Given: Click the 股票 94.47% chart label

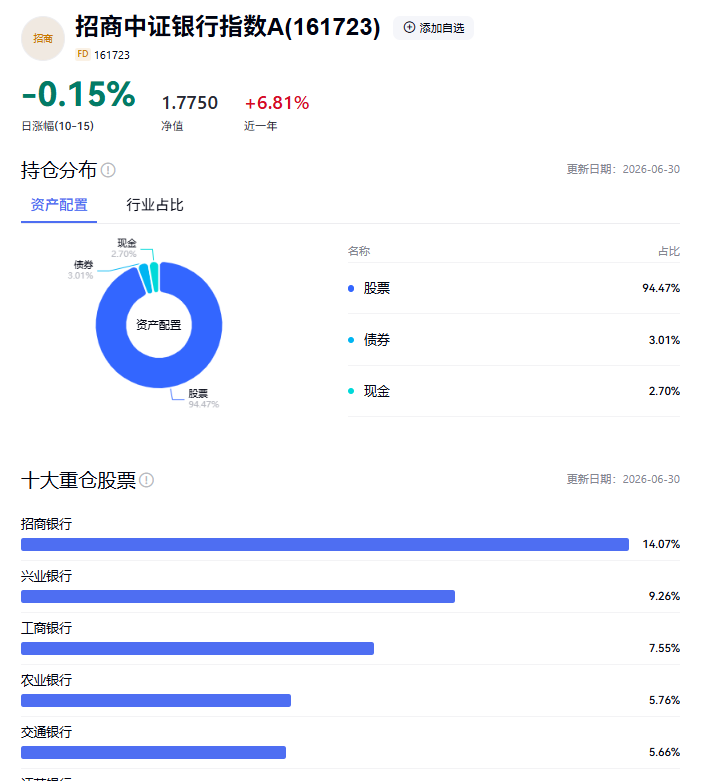Looking at the screenshot, I should 203,398.
